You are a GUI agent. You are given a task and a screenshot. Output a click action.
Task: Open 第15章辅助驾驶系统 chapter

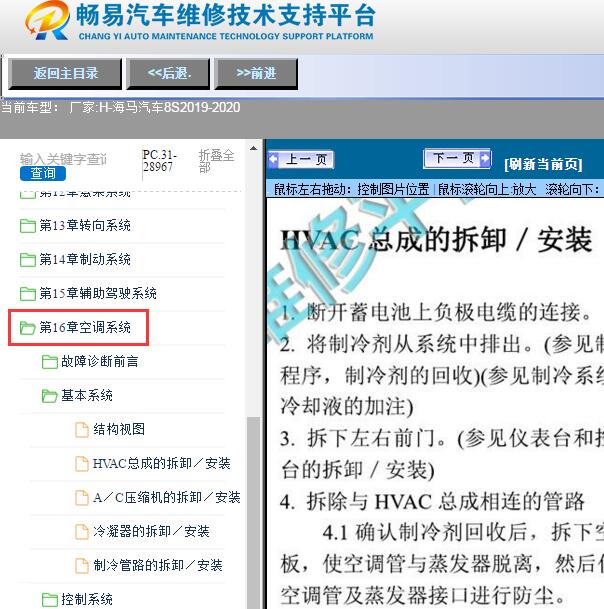pos(98,293)
